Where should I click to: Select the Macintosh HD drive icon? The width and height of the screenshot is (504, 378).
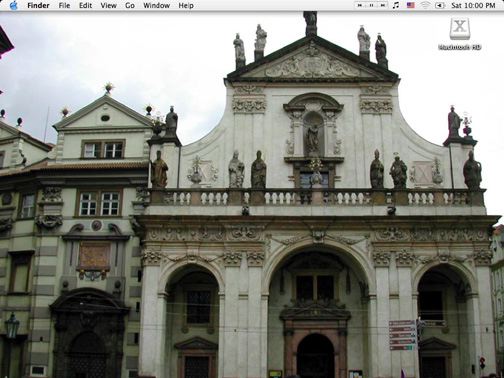(x=460, y=29)
